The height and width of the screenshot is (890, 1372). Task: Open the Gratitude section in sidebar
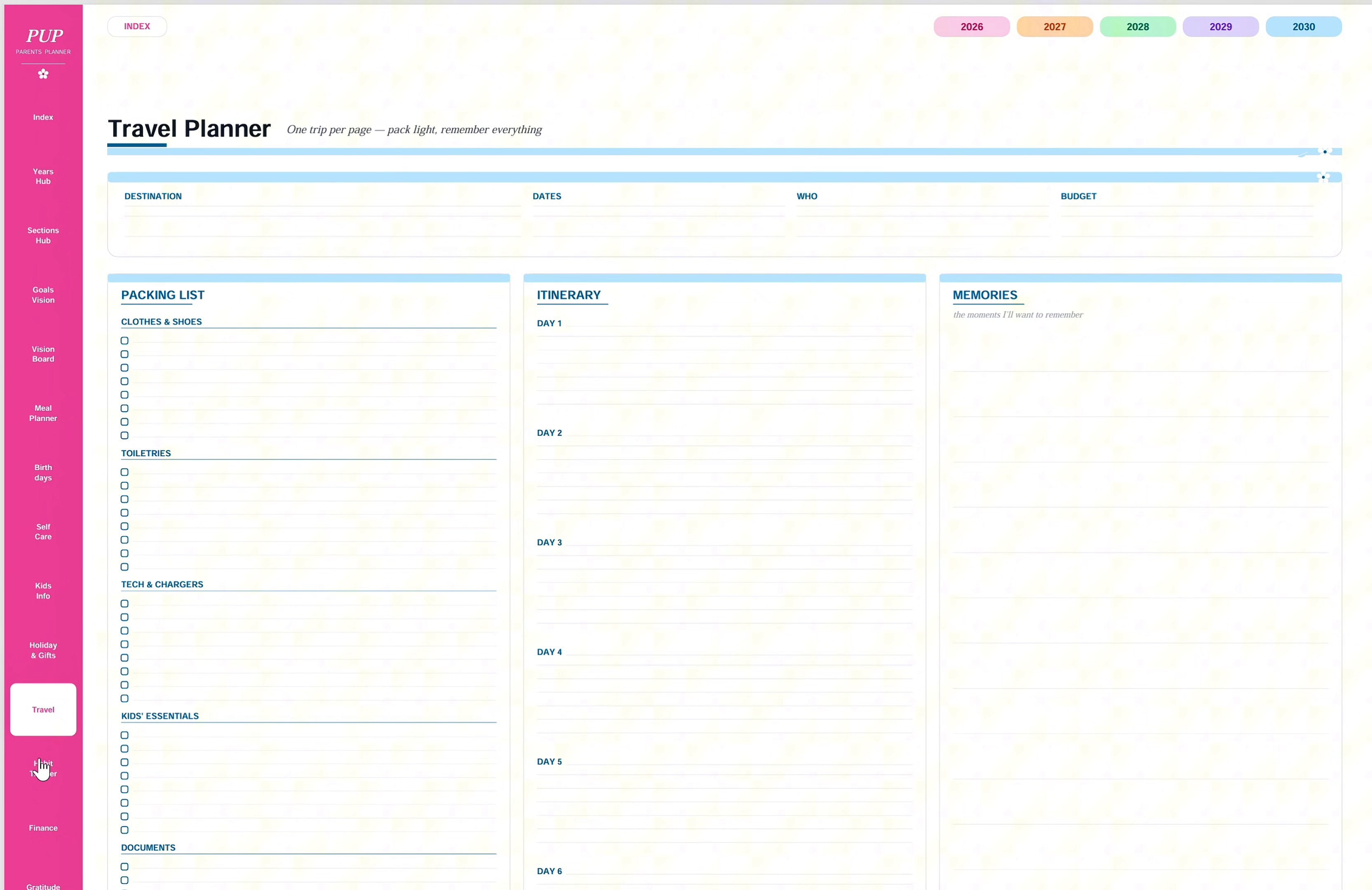click(x=43, y=886)
